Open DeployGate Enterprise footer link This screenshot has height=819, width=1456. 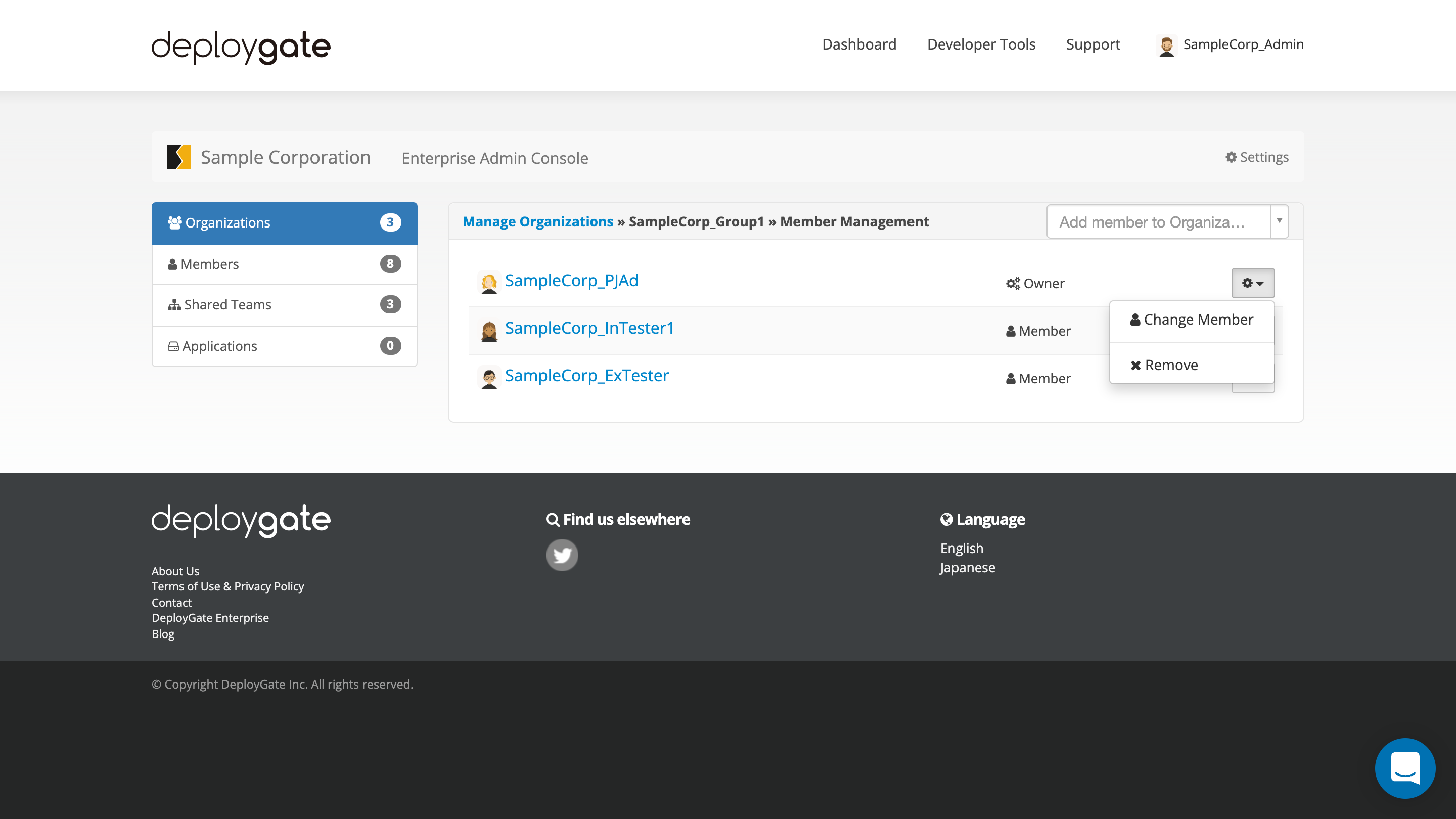pos(210,618)
